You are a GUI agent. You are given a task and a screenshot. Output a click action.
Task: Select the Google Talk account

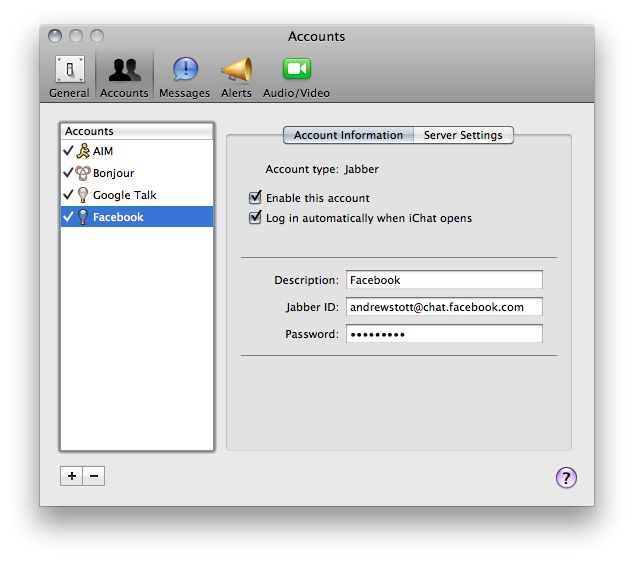point(124,195)
